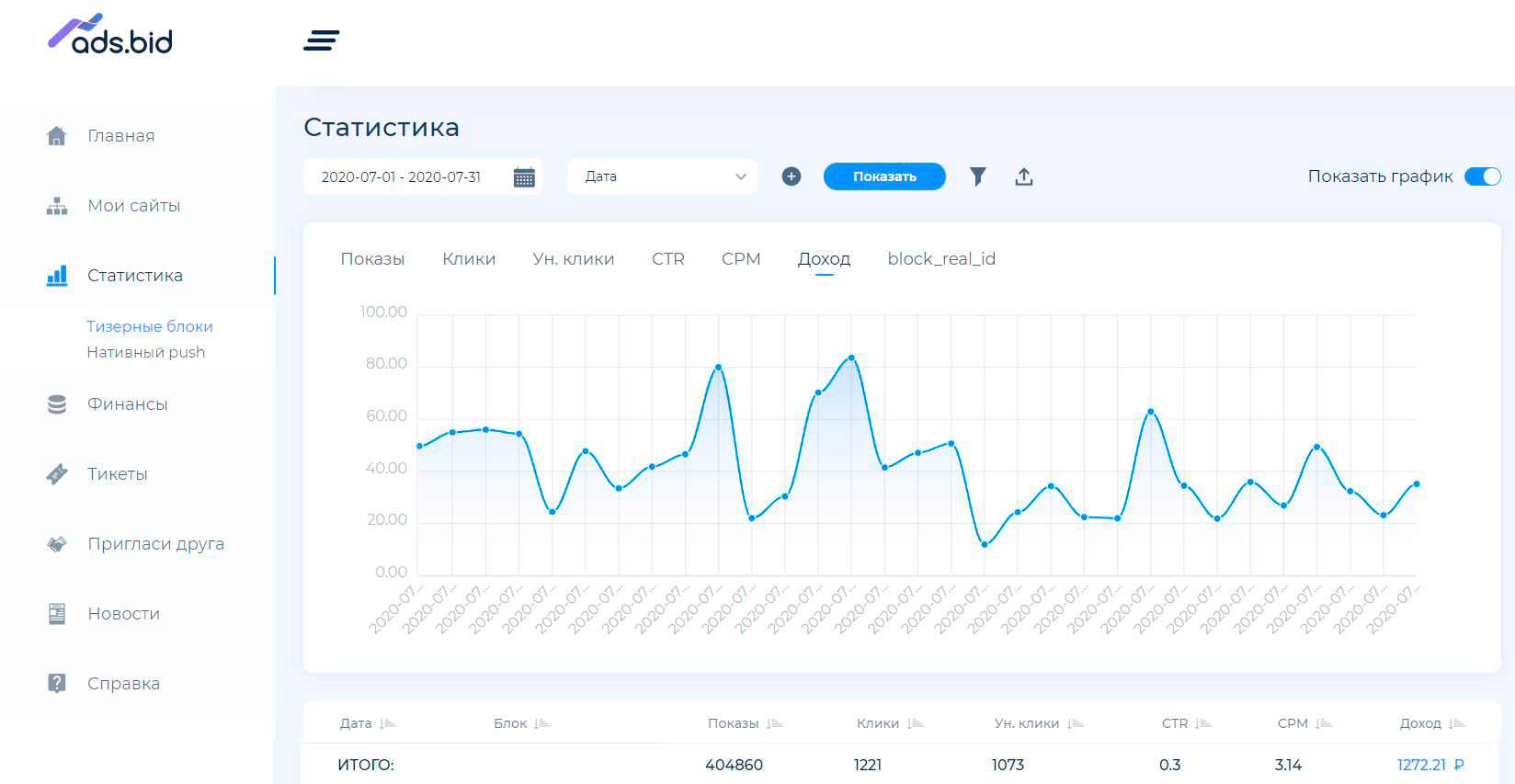The height and width of the screenshot is (784, 1515).
Task: Click the highest peak chart data point
Action: pos(851,358)
